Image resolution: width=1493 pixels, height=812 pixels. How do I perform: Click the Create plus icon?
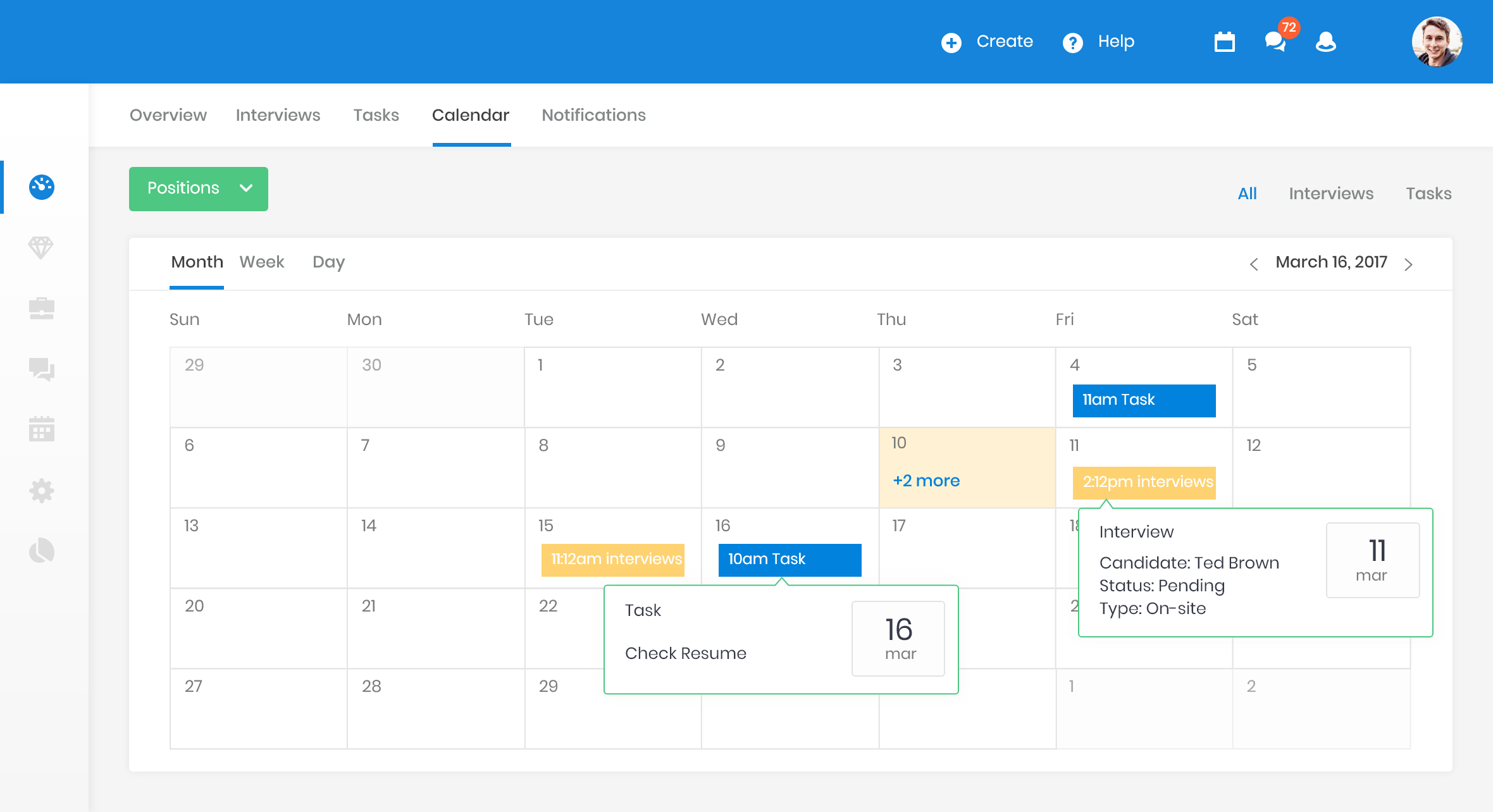951,42
